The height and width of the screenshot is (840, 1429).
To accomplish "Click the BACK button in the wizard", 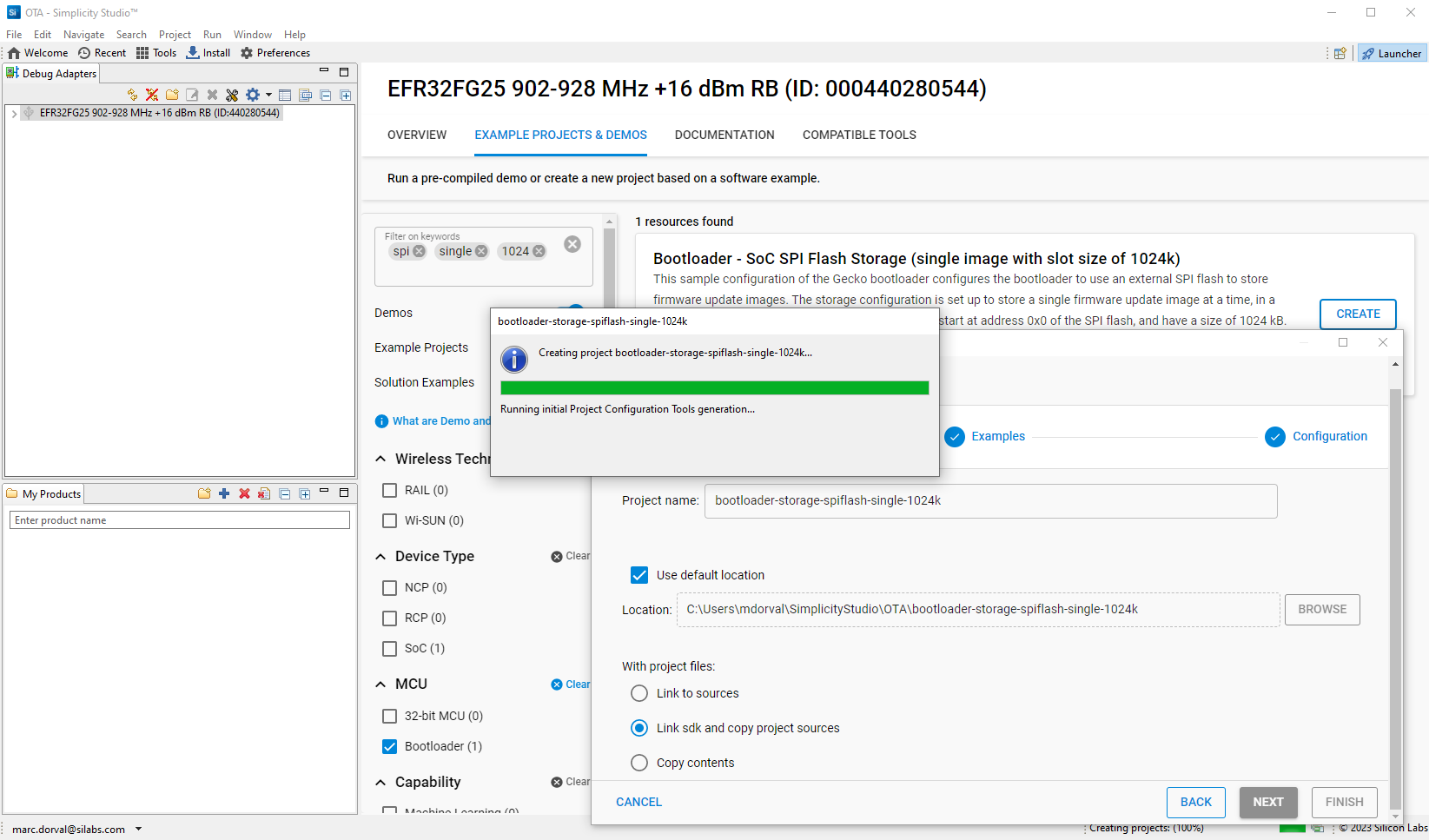I will point(1196,802).
